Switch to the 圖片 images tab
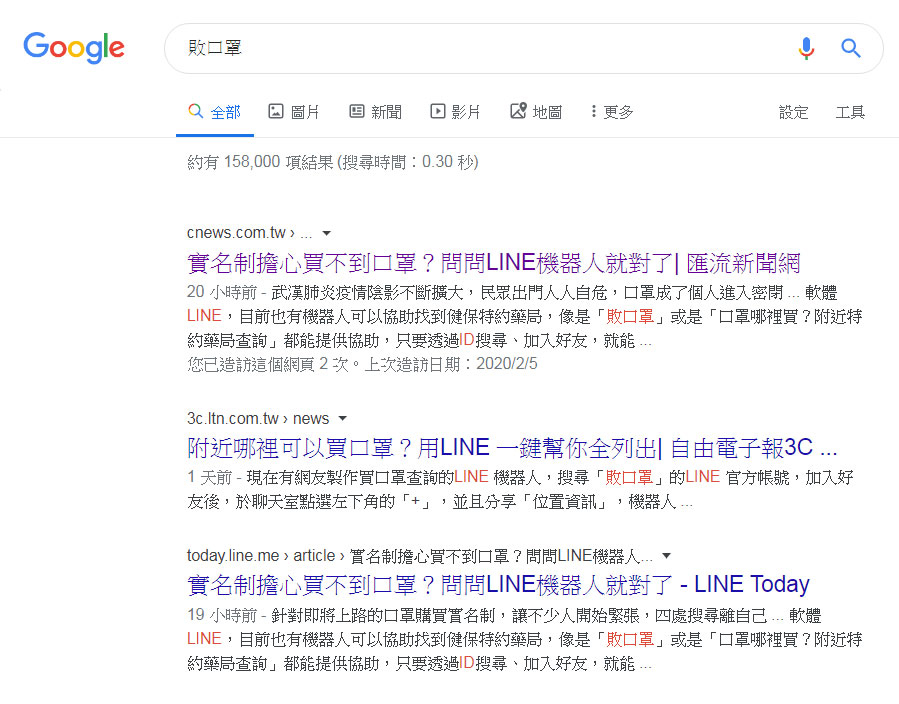899x704 pixels. coord(294,112)
